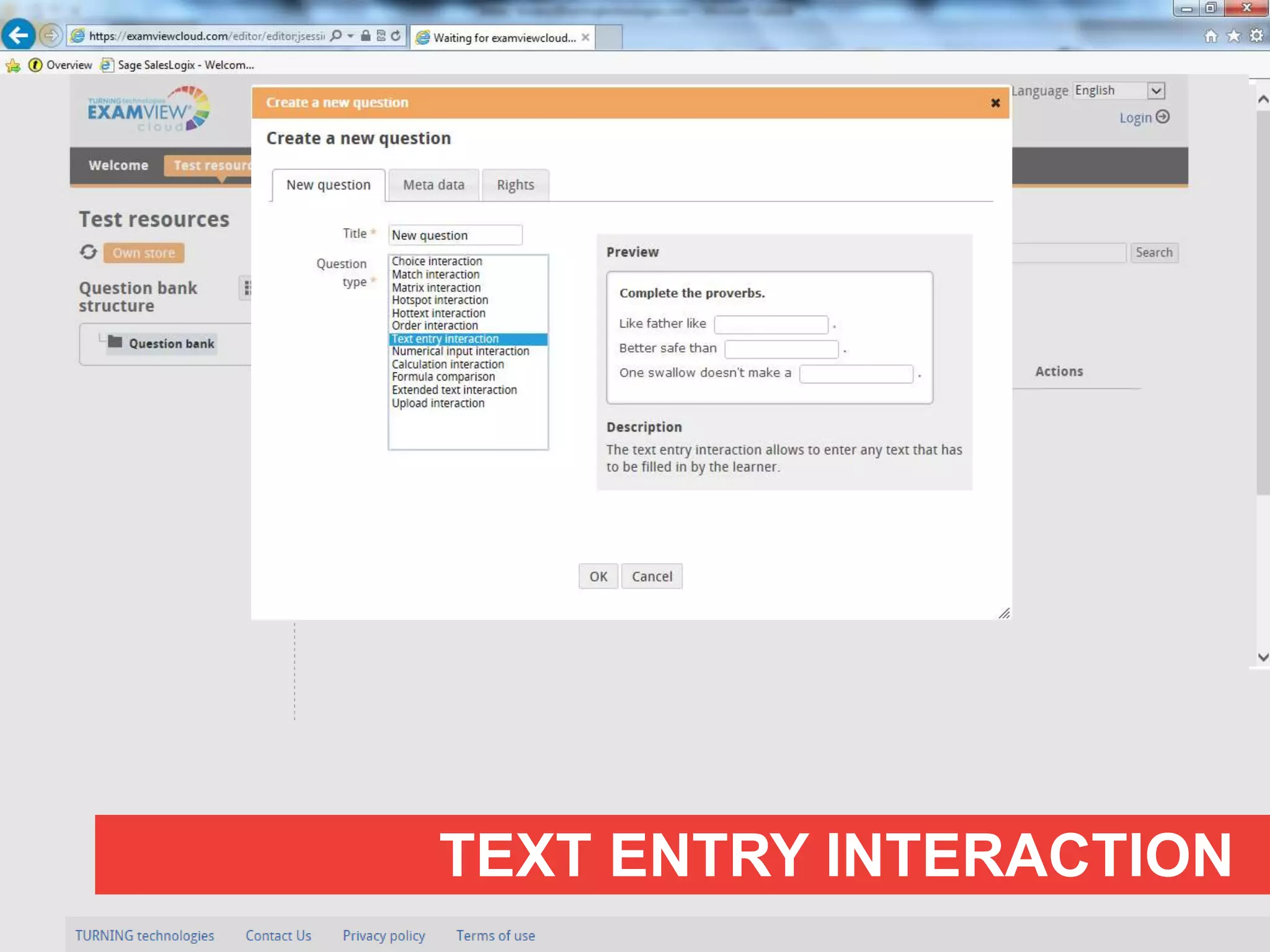Viewport: 1270px width, 952px height.
Task: Confirm the dialog with OK
Action: coord(598,576)
